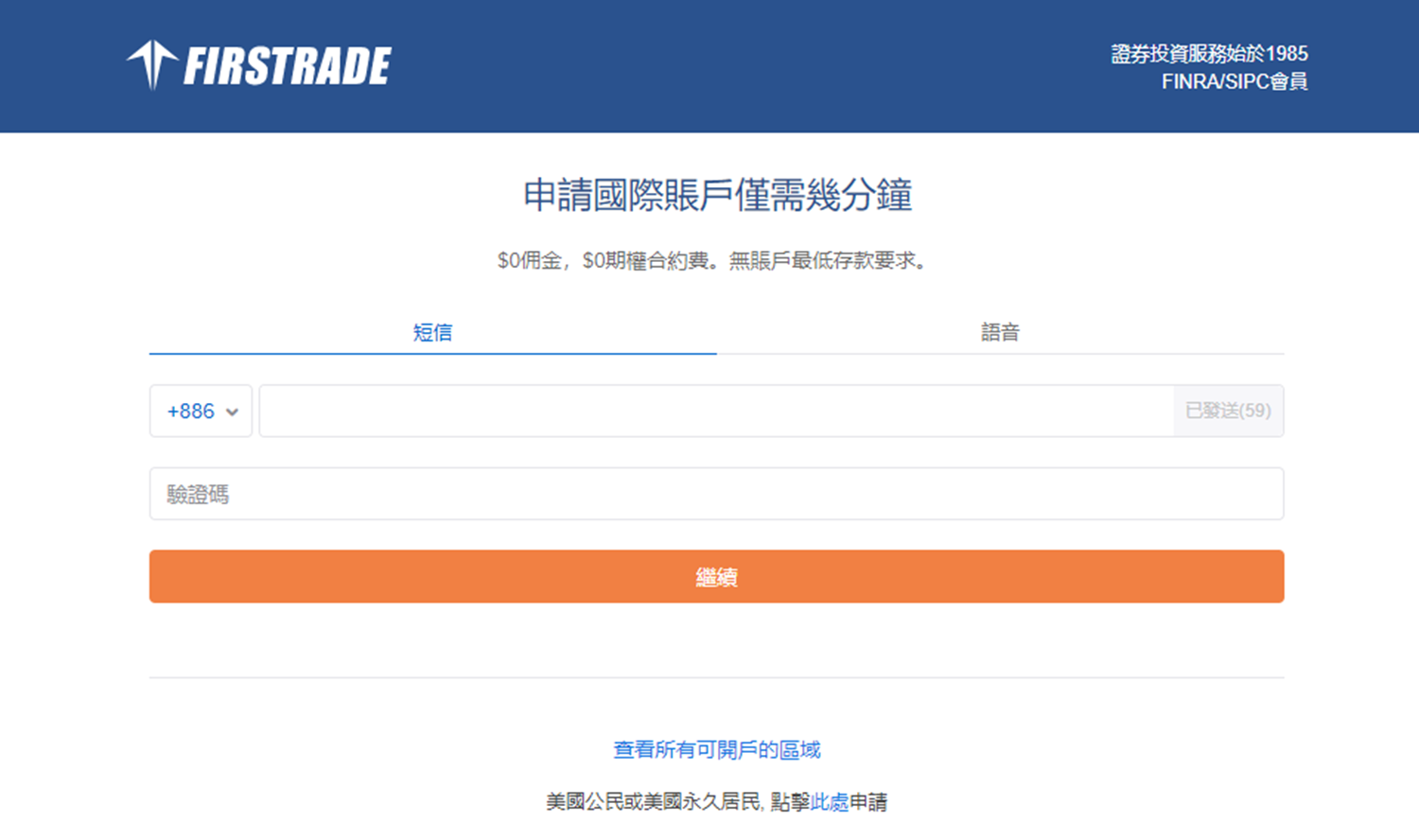Image resolution: width=1419 pixels, height=840 pixels.
Task: Click the 已發送(59) resend button
Action: coord(1229,411)
